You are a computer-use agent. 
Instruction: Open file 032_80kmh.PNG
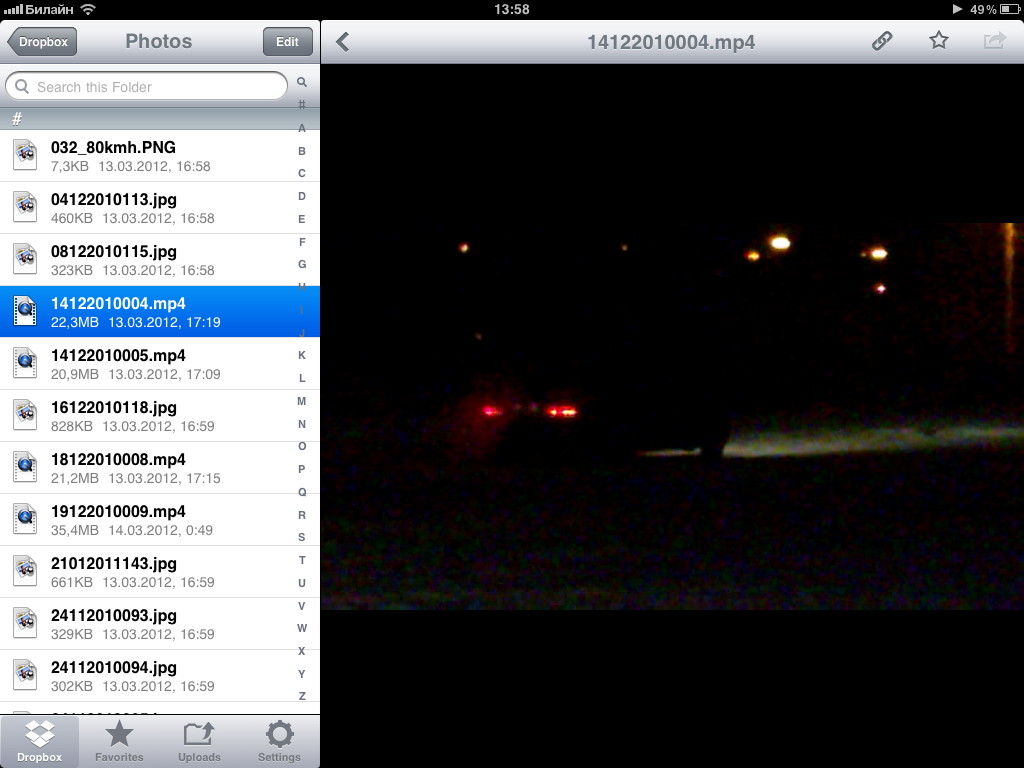pyautogui.click(x=160, y=156)
